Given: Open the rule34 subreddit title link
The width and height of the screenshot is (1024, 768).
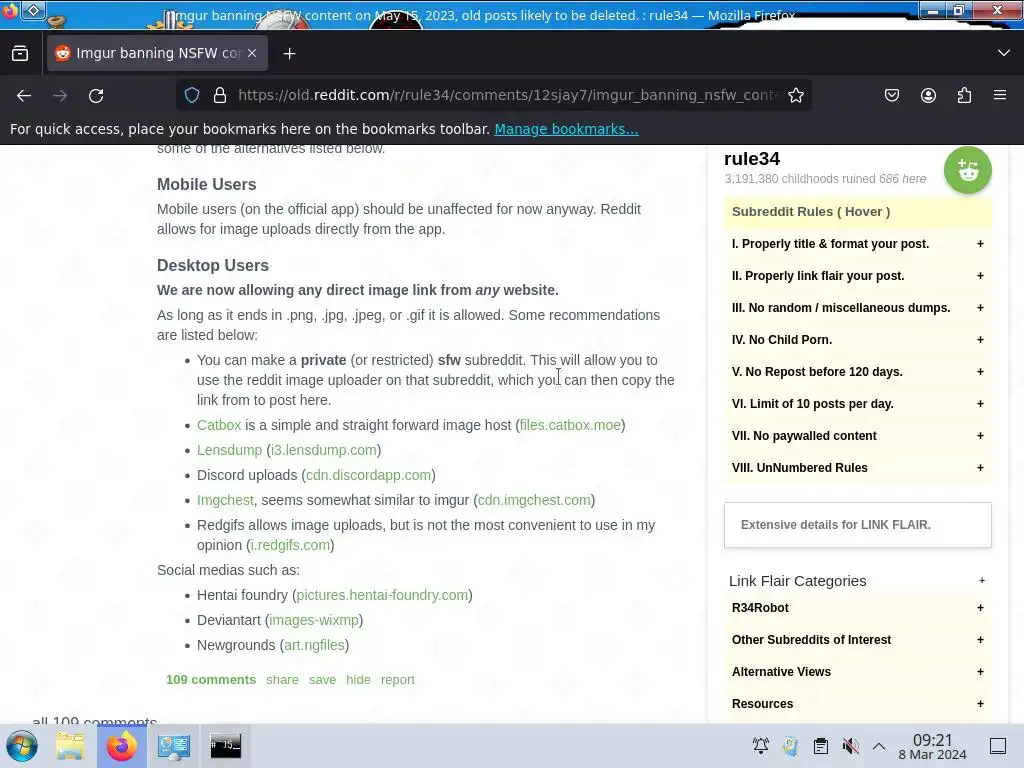Looking at the screenshot, I should coord(752,159).
